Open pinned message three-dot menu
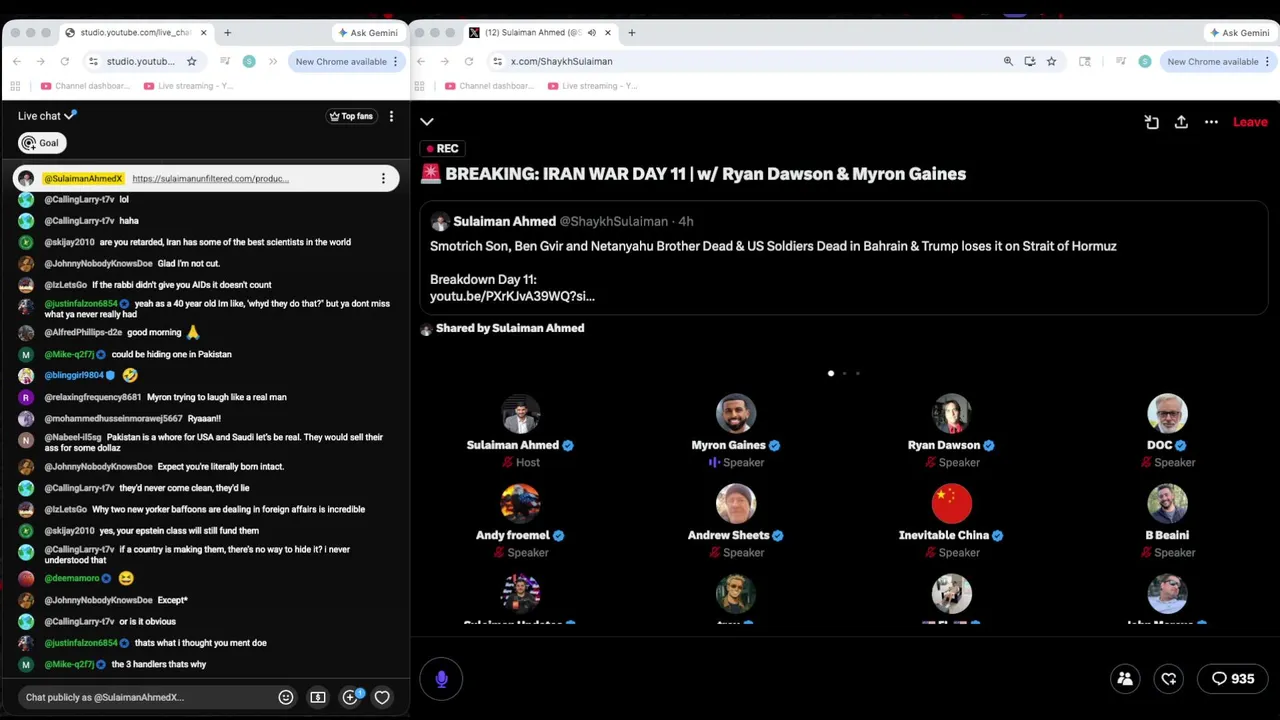The height and width of the screenshot is (720, 1280). 383,179
